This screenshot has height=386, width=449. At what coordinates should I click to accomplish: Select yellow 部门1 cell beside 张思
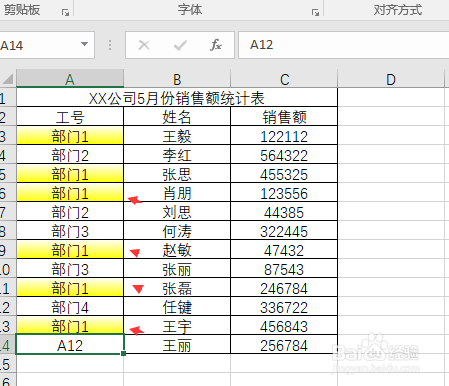click(70, 174)
